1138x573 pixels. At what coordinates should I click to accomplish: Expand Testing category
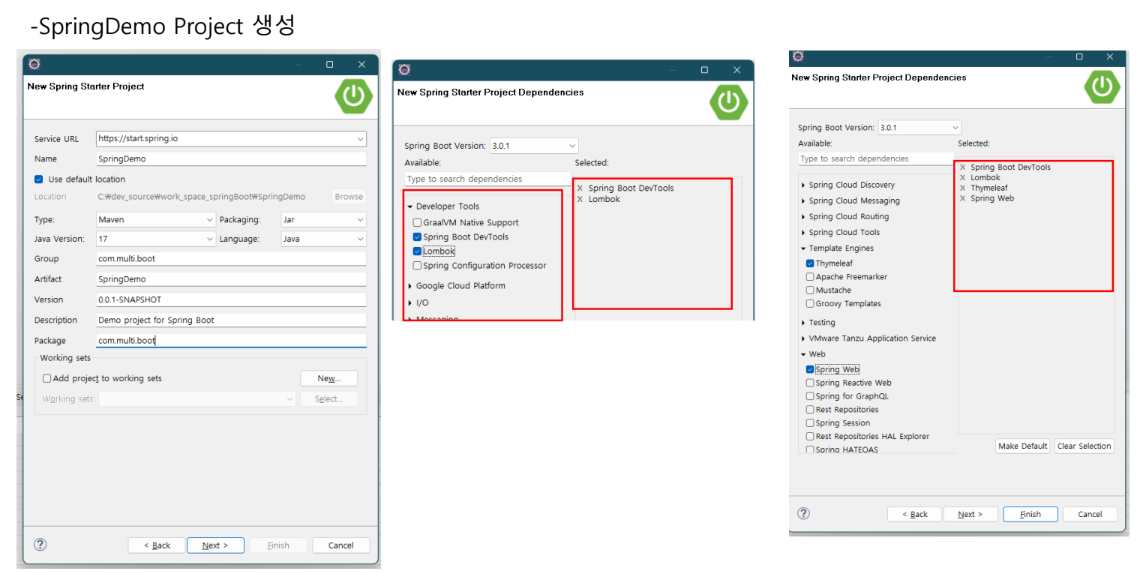coord(803,323)
